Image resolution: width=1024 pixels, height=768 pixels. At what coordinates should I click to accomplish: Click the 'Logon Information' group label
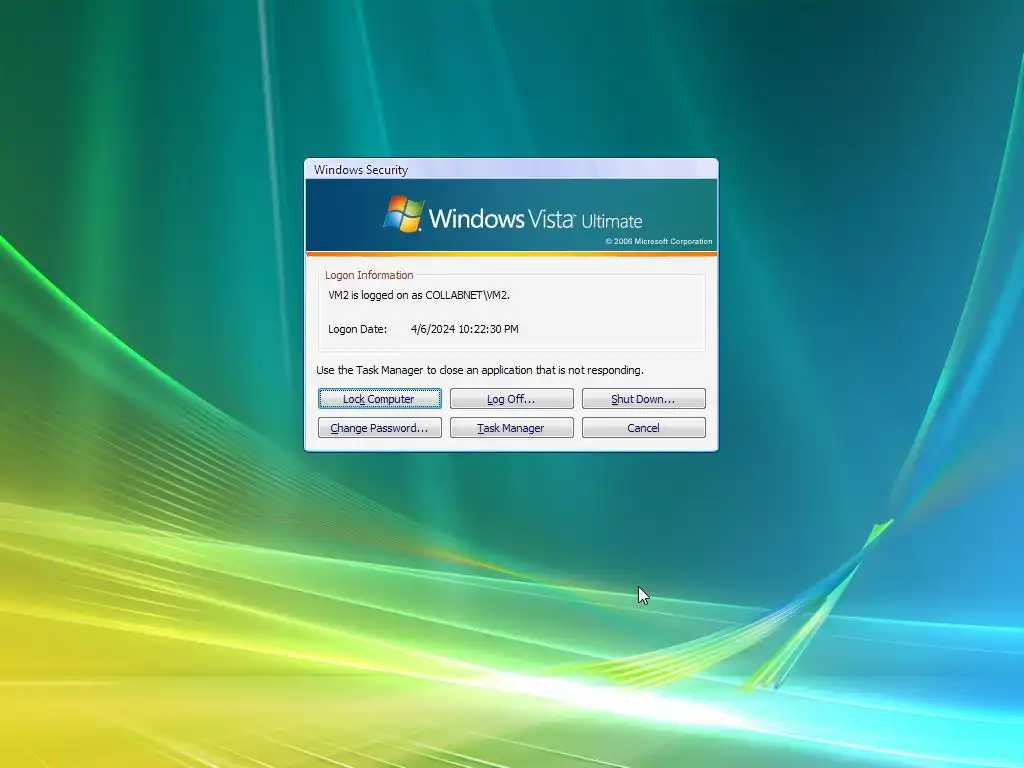(x=369, y=275)
